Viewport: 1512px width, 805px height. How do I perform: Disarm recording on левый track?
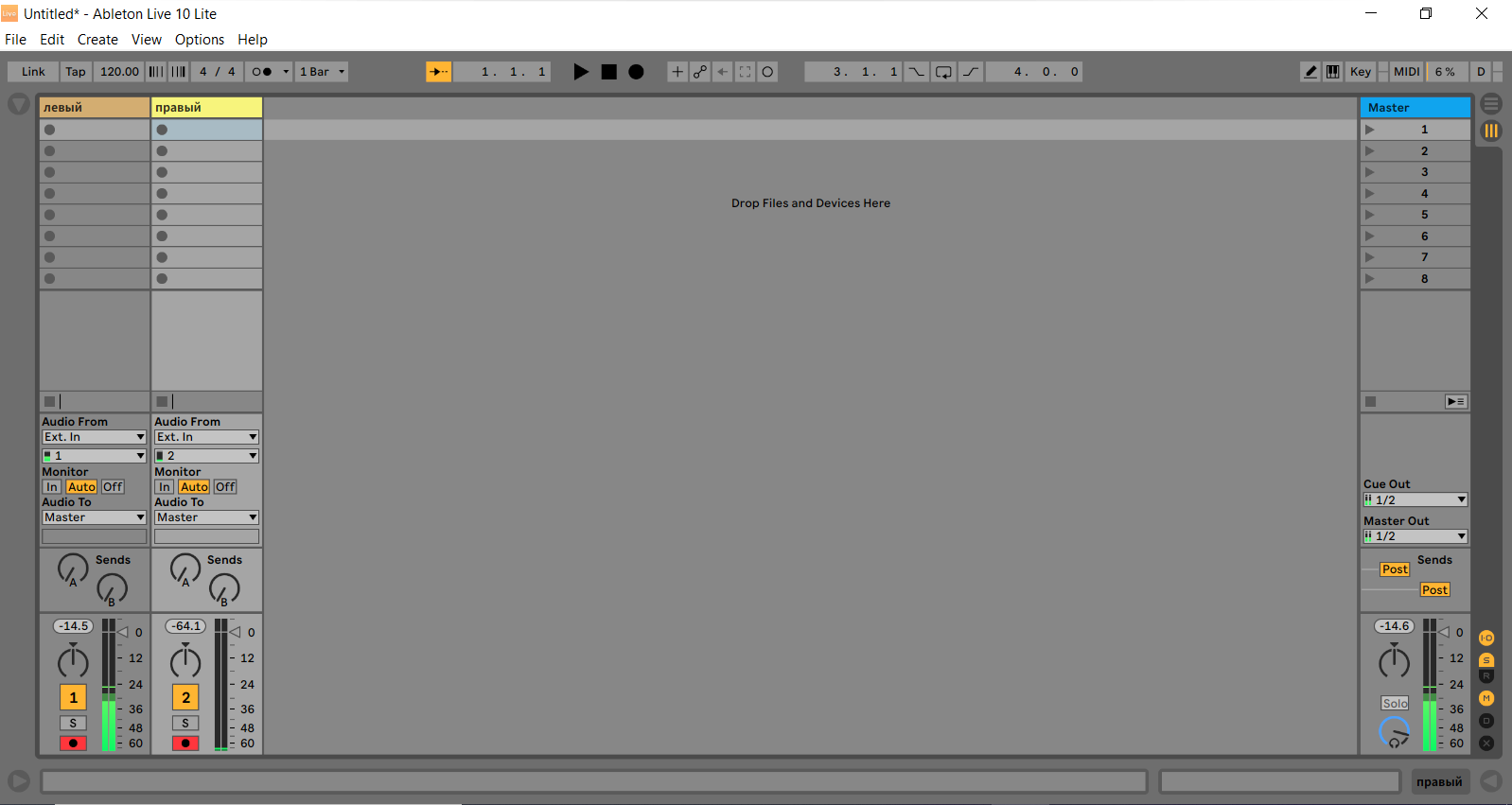click(73, 744)
